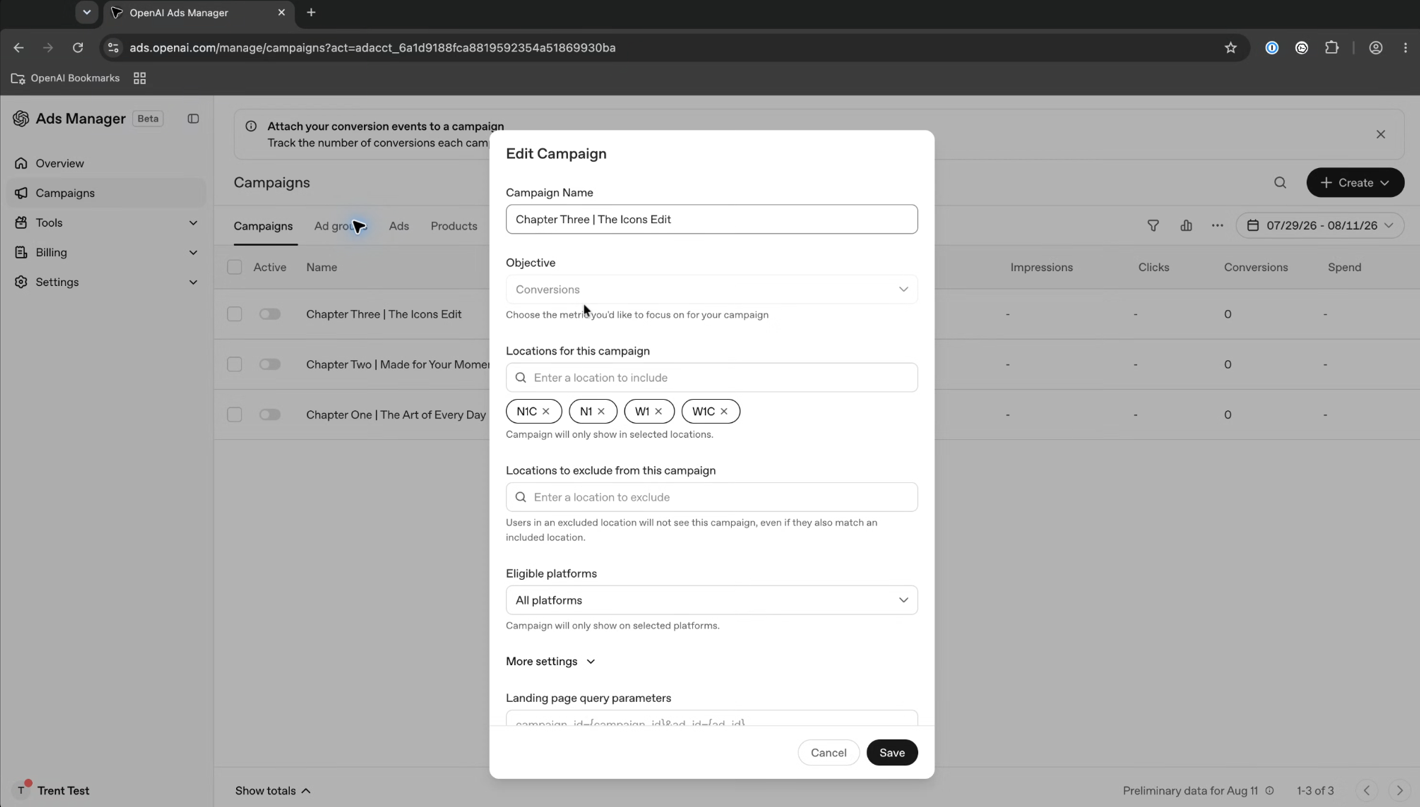Expand the Settings sidebar menu
The image size is (1420, 807).
point(108,282)
